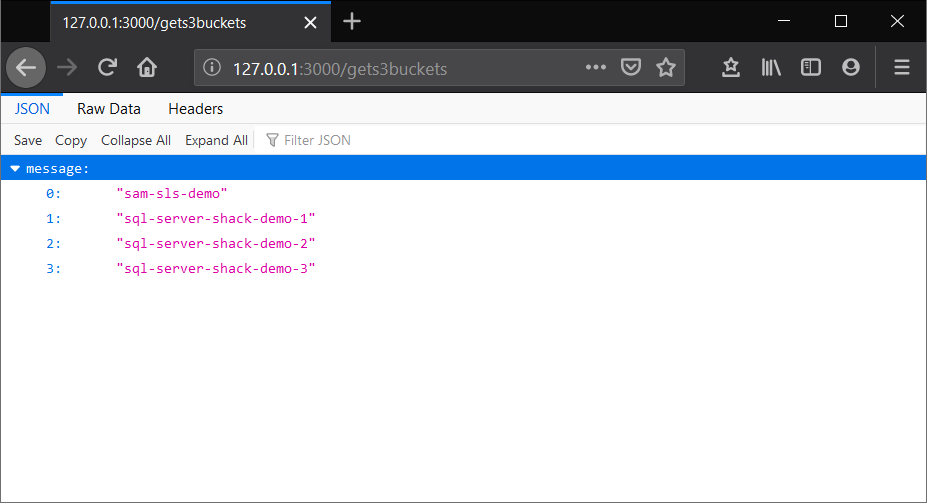Click Expand All in JSON viewer
Viewport: 927px width, 503px height.
(x=216, y=140)
